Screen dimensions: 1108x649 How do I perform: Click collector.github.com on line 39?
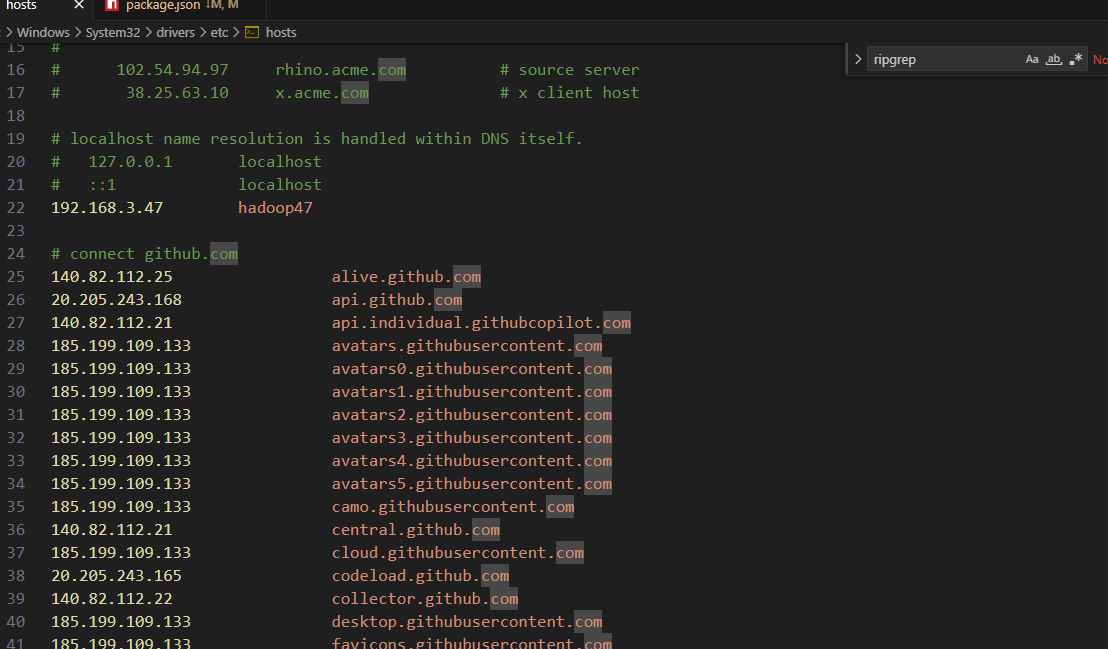point(425,598)
